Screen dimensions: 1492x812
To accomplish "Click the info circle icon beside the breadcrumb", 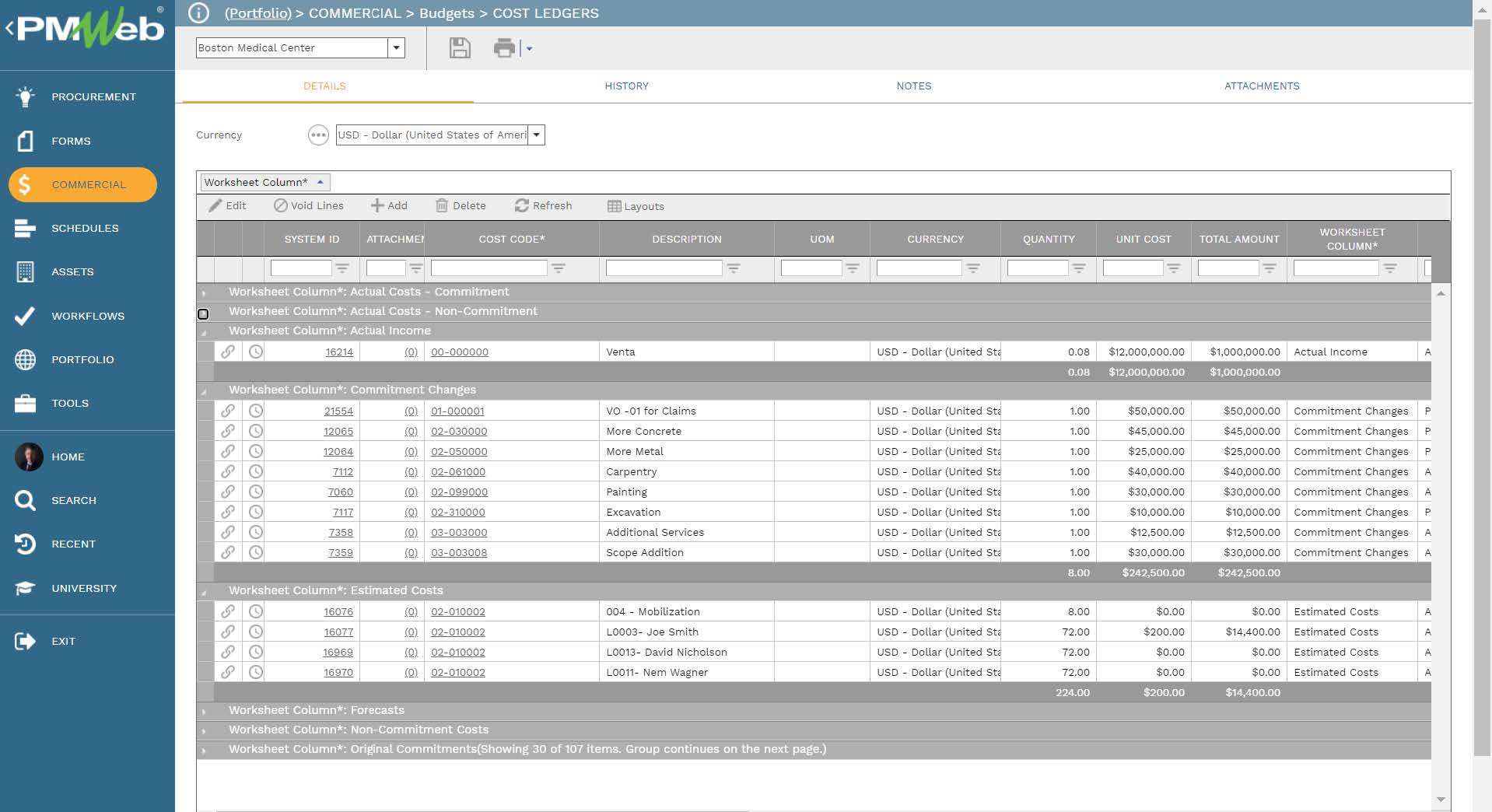I will pos(198,12).
